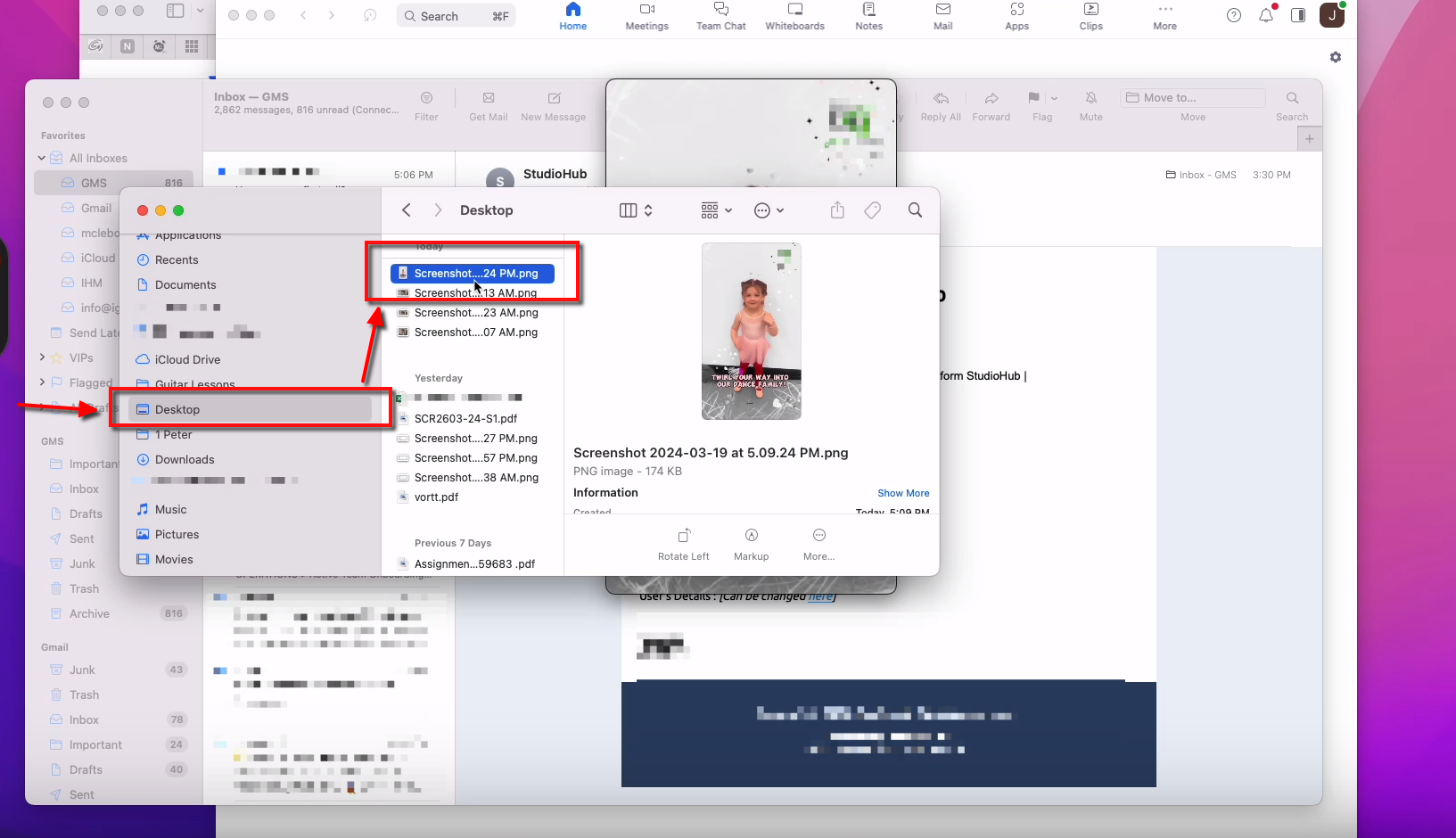Select iCloud Drive in Finder sidebar
1456x838 pixels.
pos(187,360)
